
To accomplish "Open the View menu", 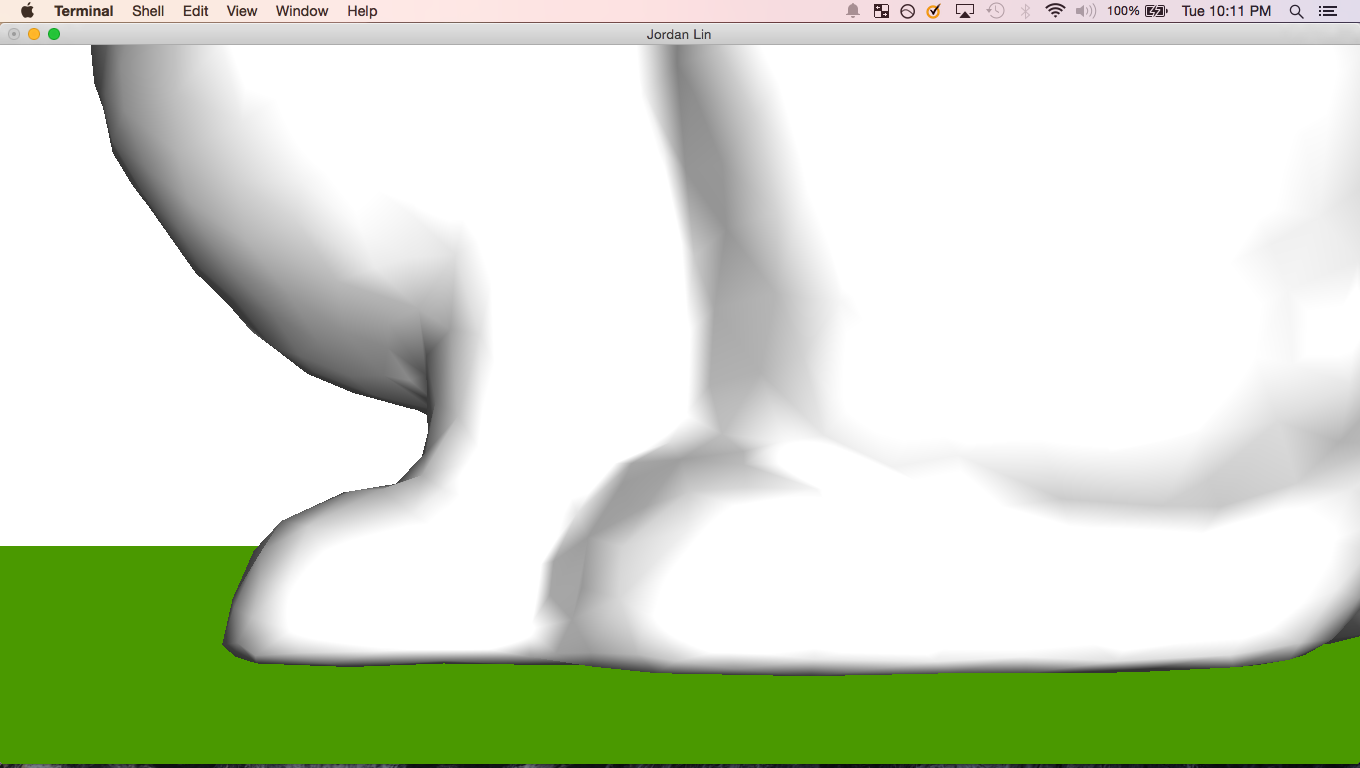I will point(242,11).
